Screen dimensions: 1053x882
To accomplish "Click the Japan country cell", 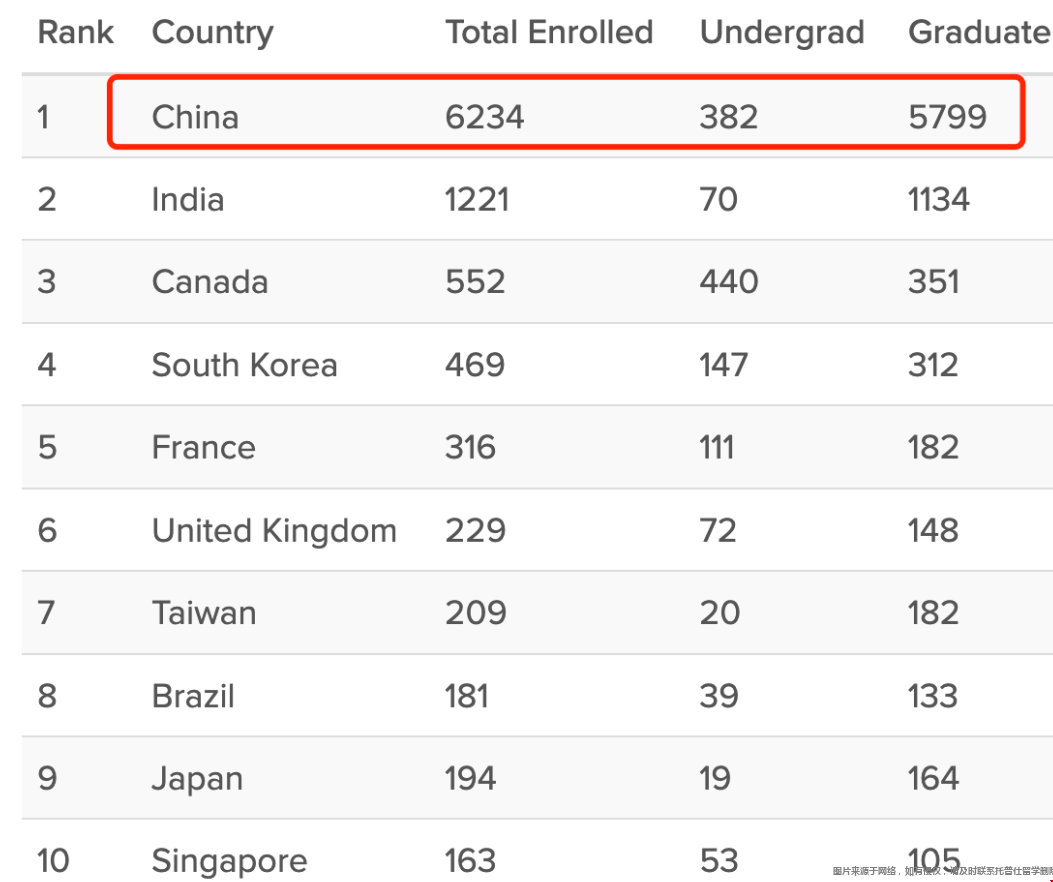I will point(197,779).
